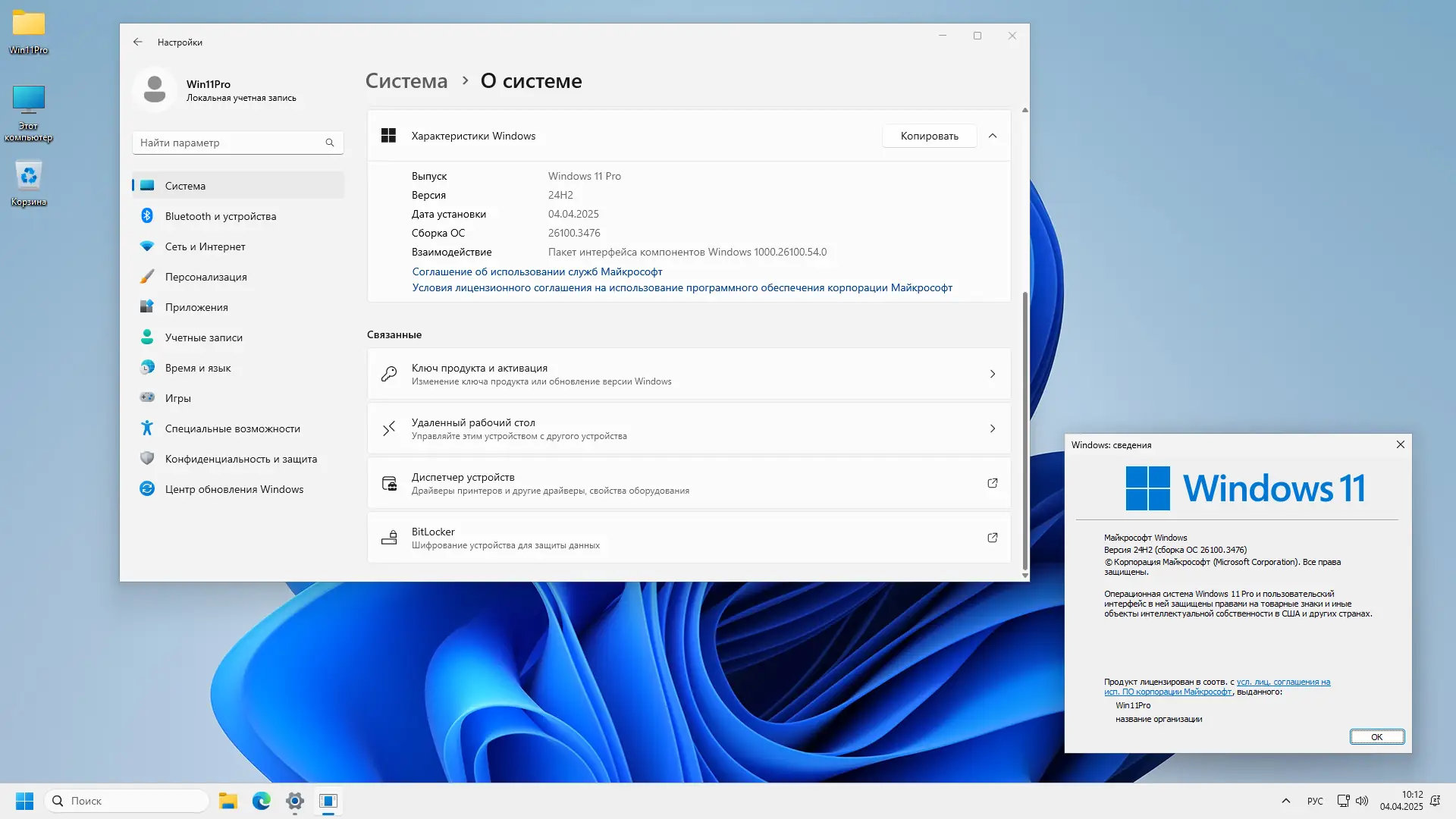Image resolution: width=1456 pixels, height=819 pixels.
Task: Open Соглашение об использовании служб Майкрософт
Action: (x=537, y=271)
